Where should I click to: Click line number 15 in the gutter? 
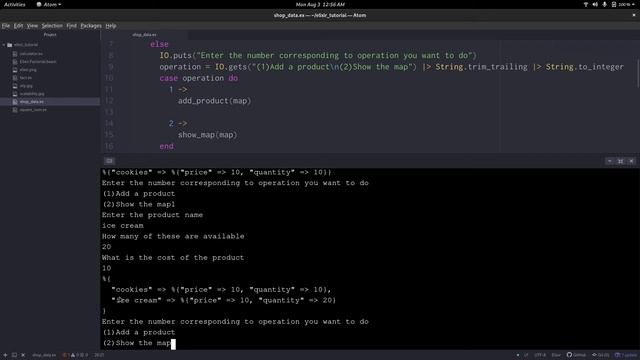click(109, 135)
